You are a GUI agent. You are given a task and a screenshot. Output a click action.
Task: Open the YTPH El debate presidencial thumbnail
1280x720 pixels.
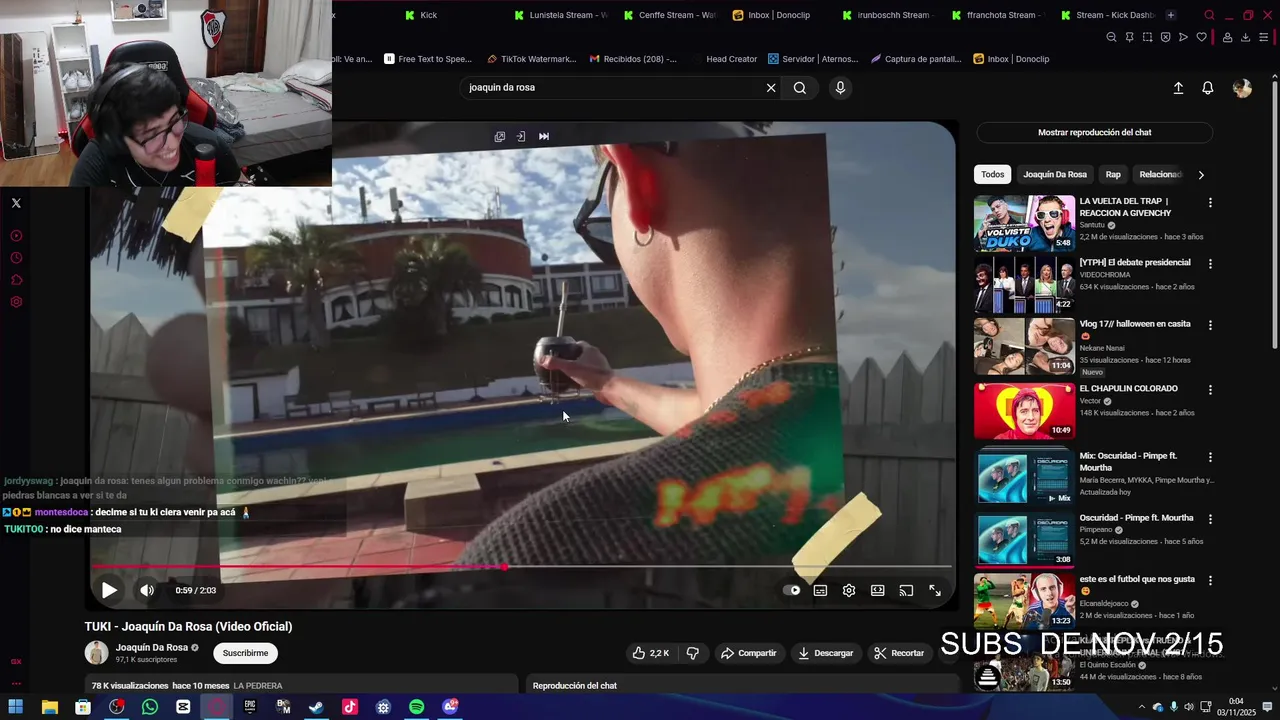(x=1024, y=284)
